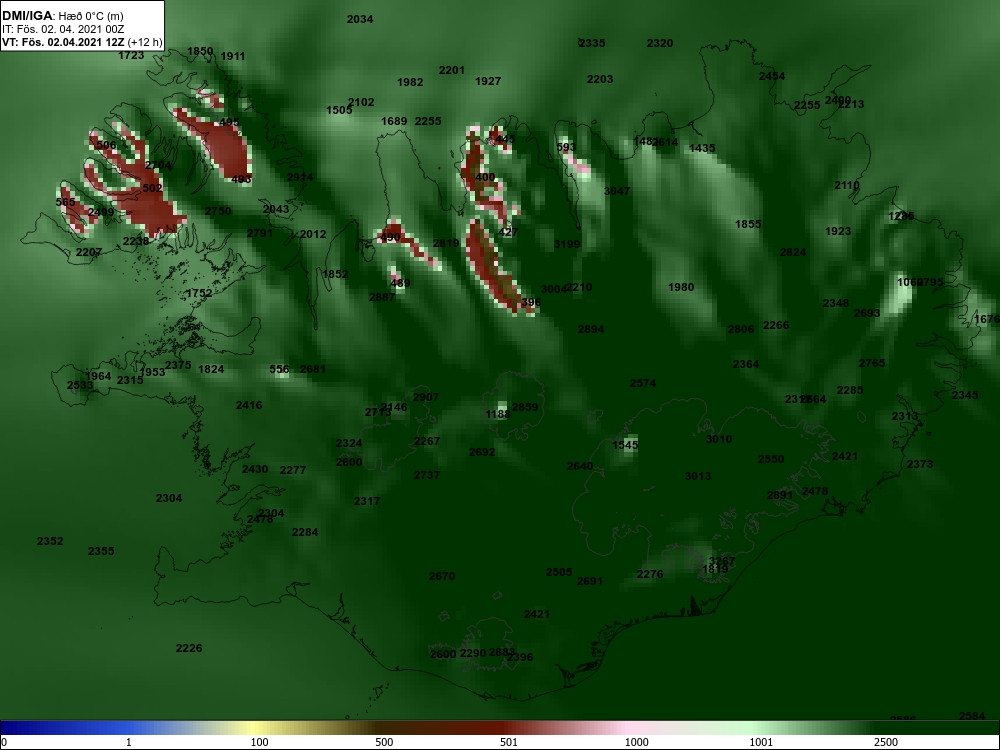Click the 100 label on the color scale

(260, 742)
